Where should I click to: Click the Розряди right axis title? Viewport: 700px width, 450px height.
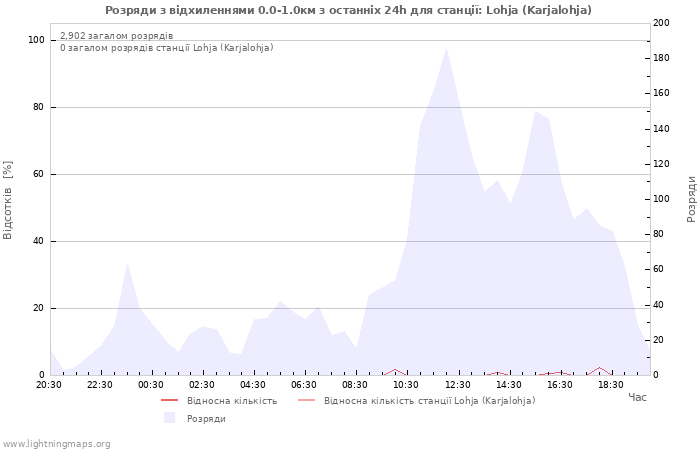[x=691, y=199]
